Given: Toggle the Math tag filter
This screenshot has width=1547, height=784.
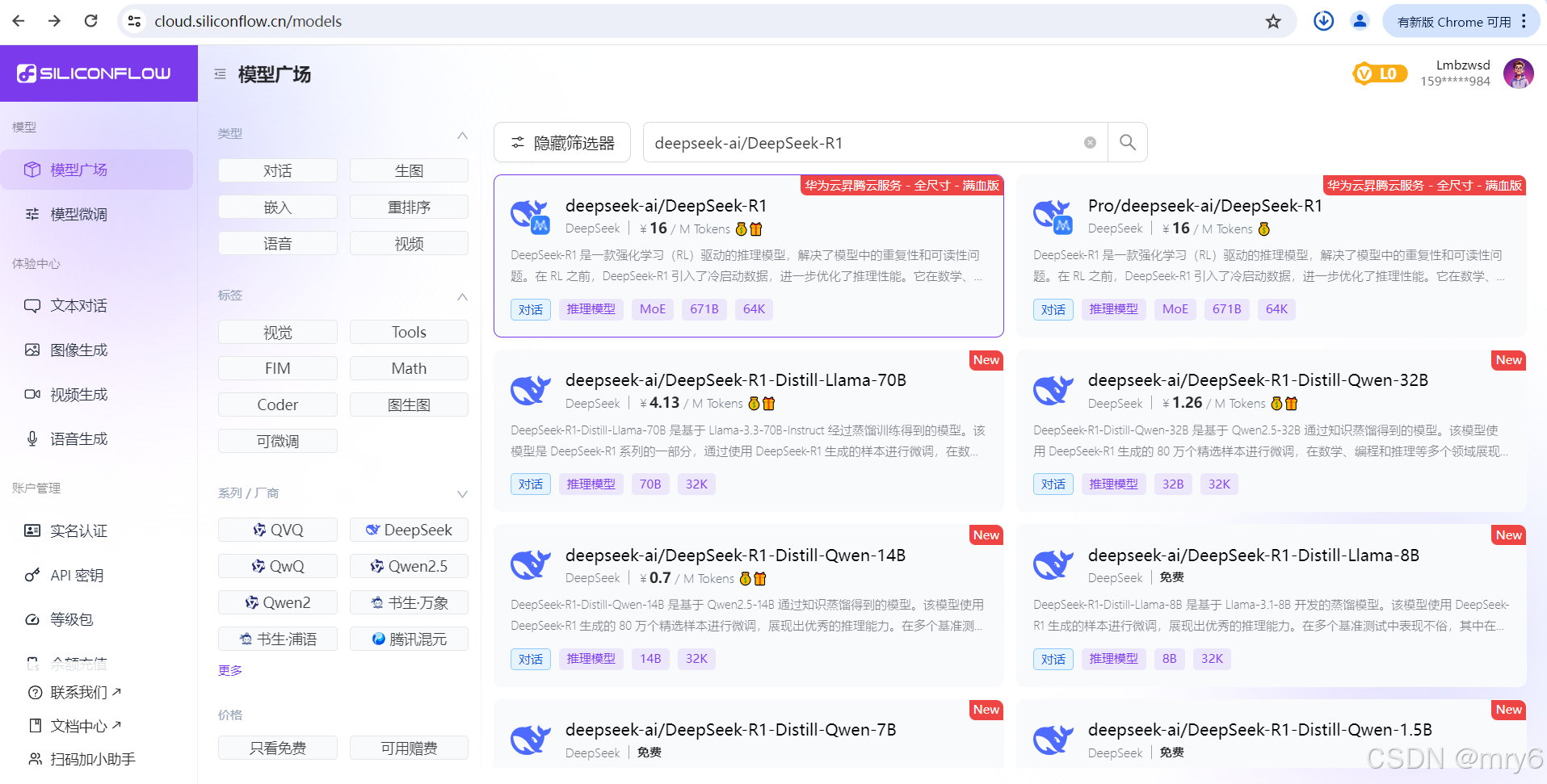Looking at the screenshot, I should (x=409, y=368).
